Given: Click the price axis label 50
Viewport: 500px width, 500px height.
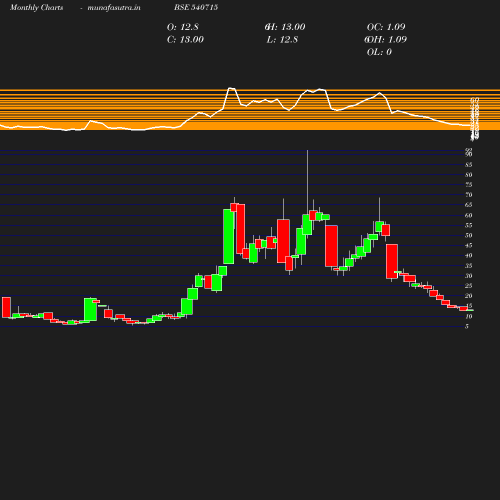Looking at the screenshot, I should [x=469, y=236].
